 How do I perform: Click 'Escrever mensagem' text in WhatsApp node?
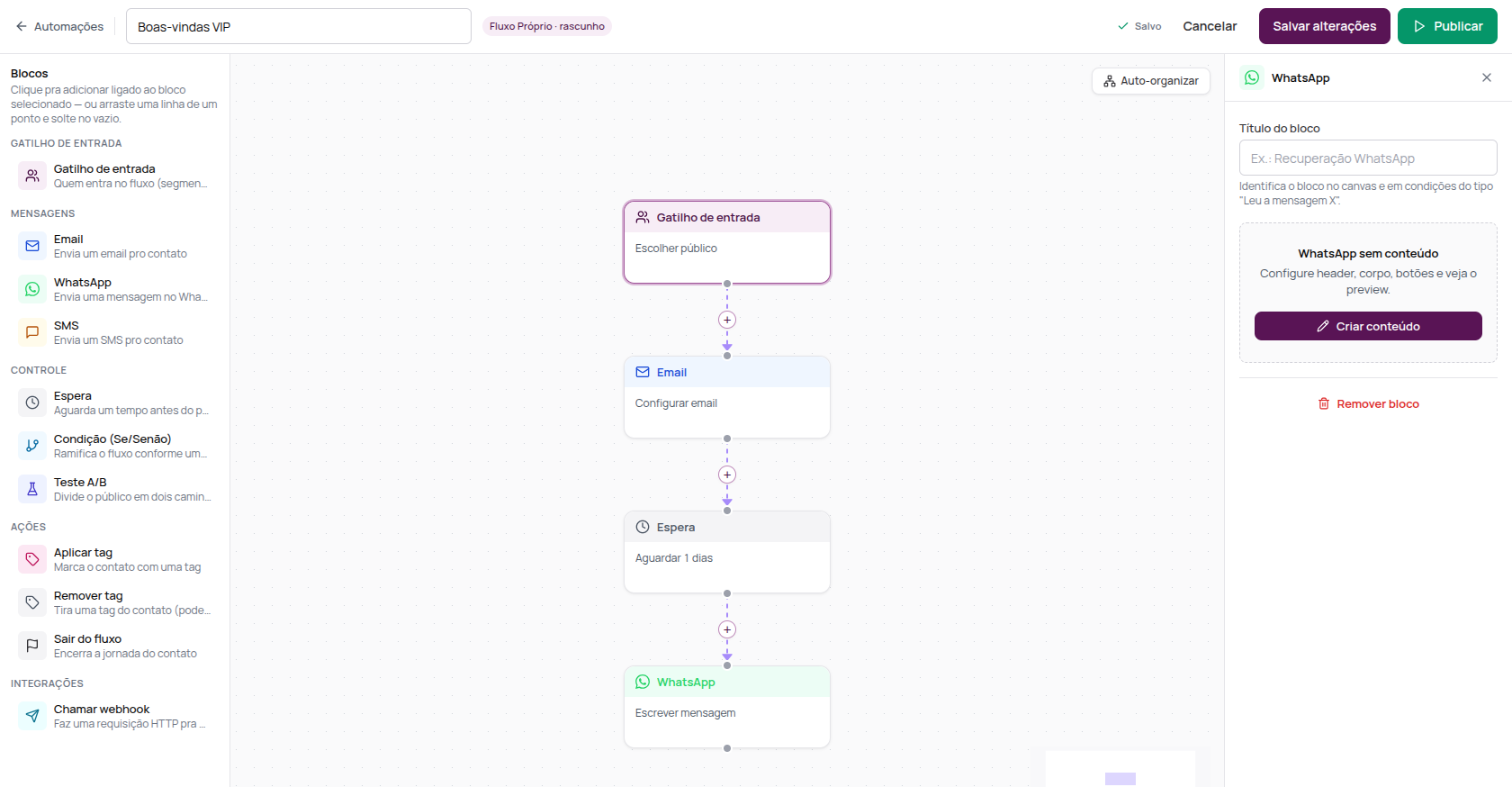(x=685, y=713)
